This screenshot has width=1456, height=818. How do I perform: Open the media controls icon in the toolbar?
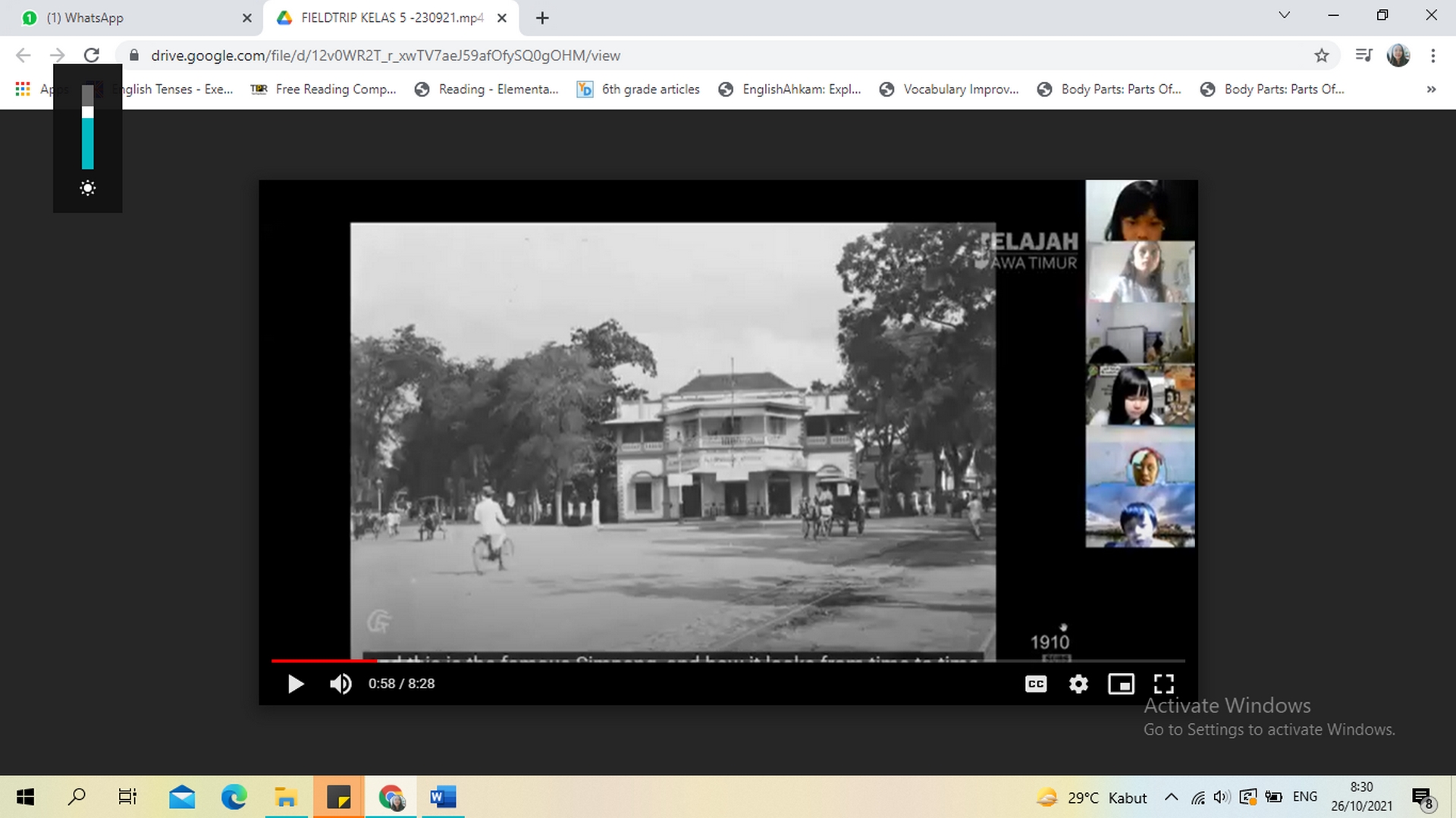[1363, 55]
